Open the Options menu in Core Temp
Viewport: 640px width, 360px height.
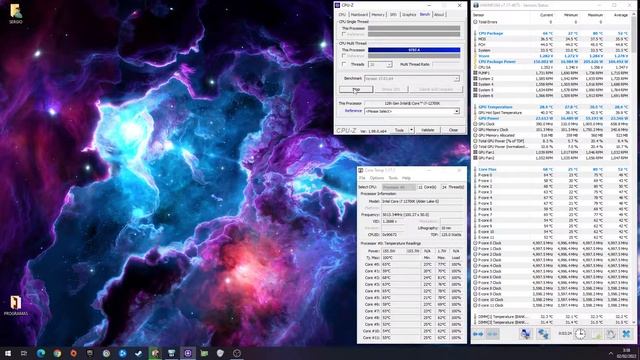377,178
